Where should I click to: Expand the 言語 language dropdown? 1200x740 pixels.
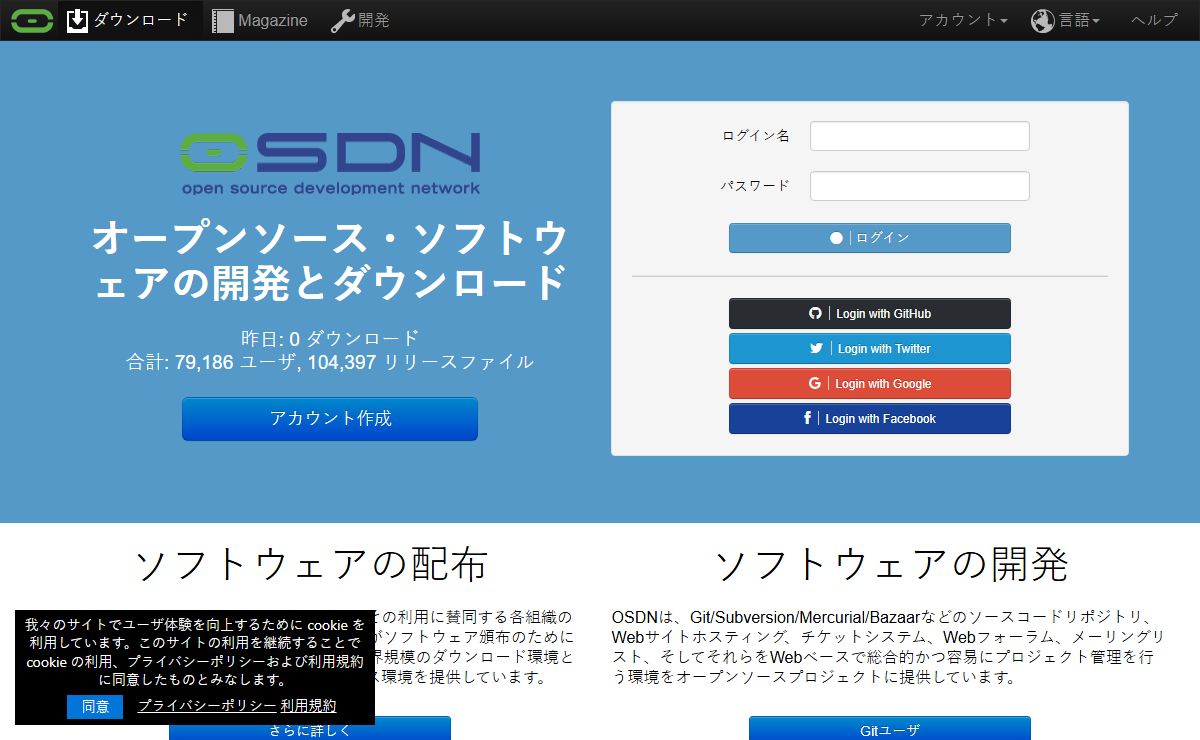pyautogui.click(x=1079, y=20)
